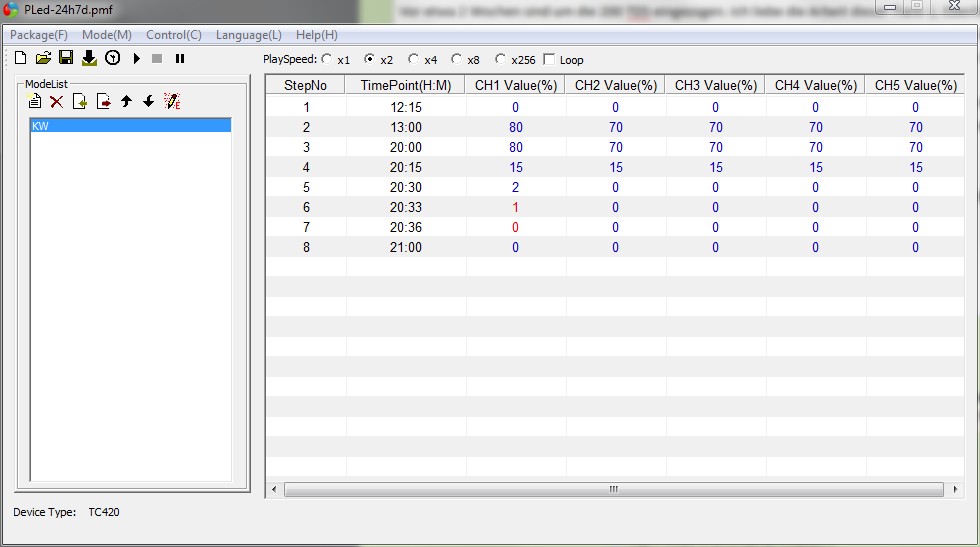Delete the mode with the red X
Image resolution: width=980 pixels, height=547 pixels.
[x=57, y=101]
